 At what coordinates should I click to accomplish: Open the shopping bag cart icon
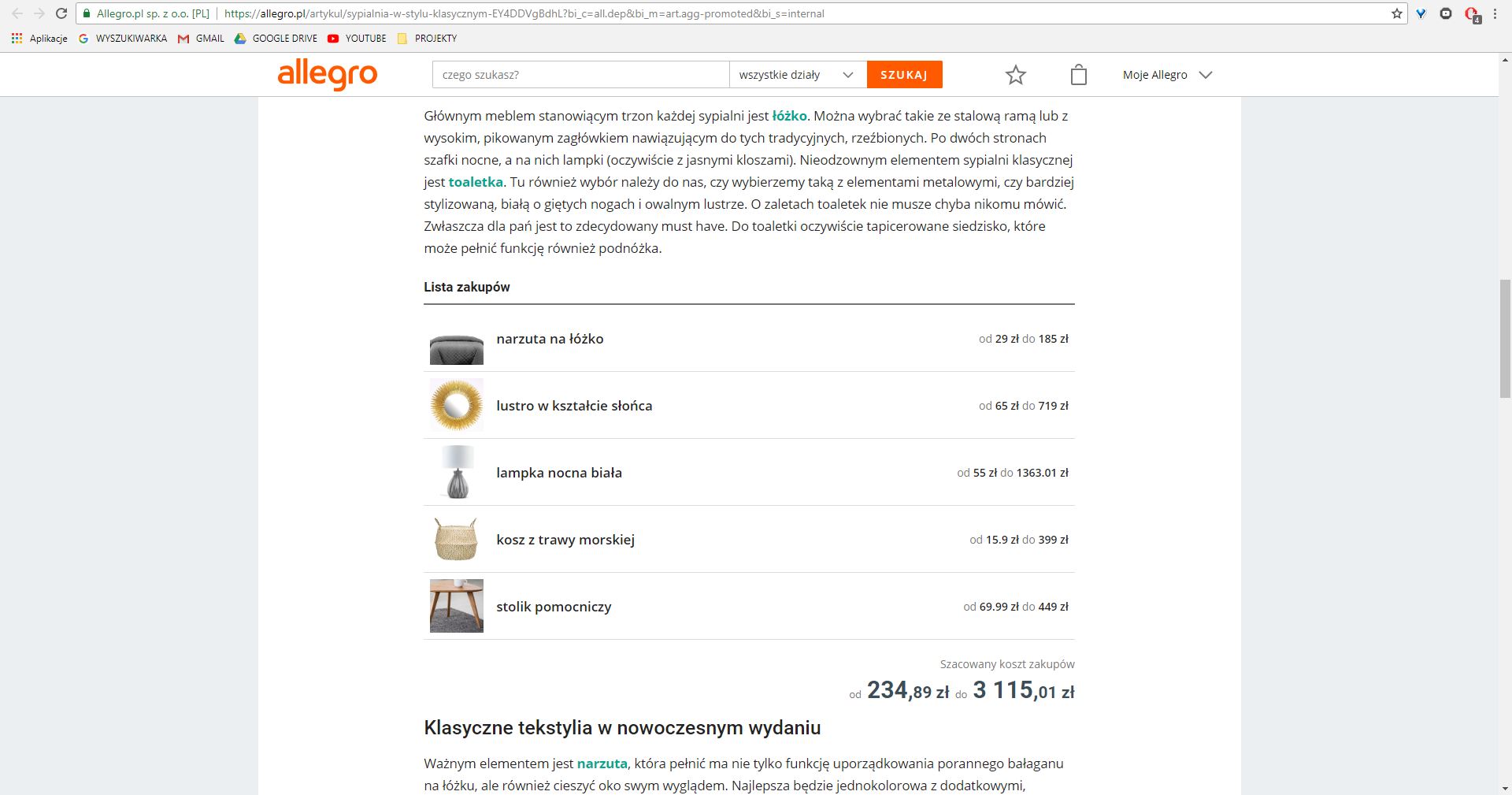1079,75
